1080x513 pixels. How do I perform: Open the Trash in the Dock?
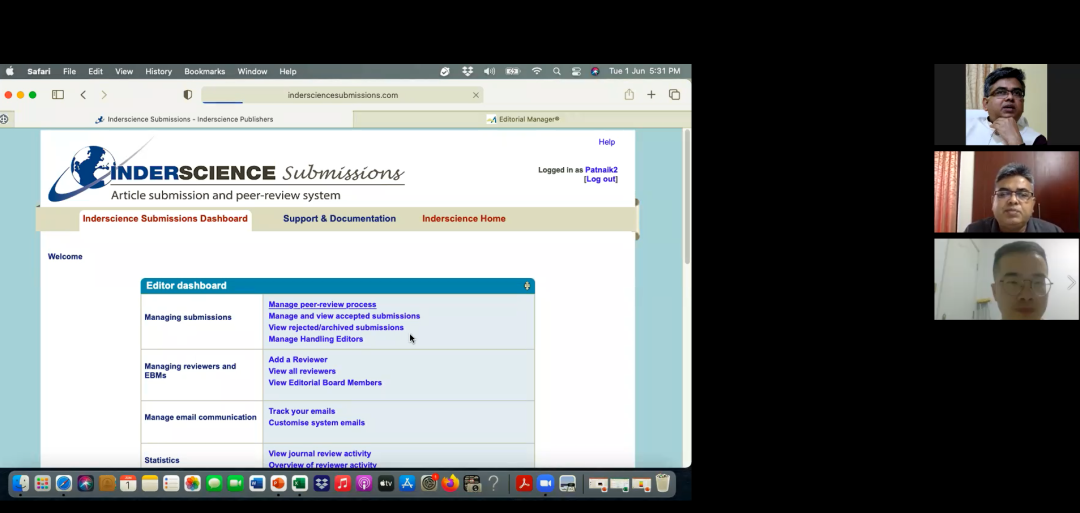[663, 483]
